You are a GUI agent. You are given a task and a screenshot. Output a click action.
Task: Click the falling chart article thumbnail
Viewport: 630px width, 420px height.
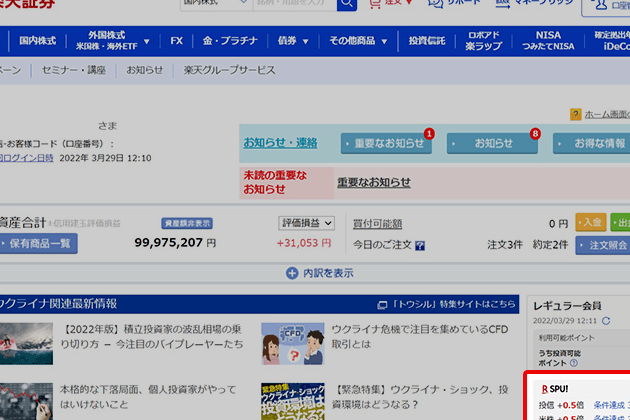26,401
